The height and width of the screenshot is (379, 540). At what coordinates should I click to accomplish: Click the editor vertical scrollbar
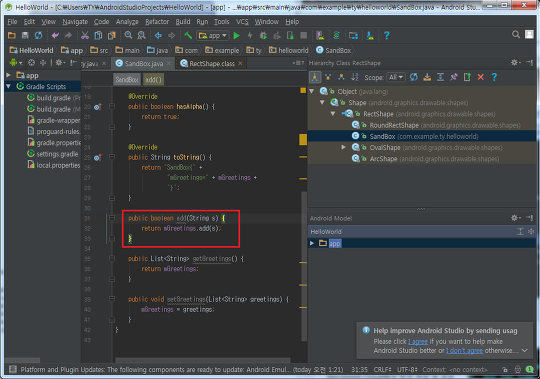point(304,266)
